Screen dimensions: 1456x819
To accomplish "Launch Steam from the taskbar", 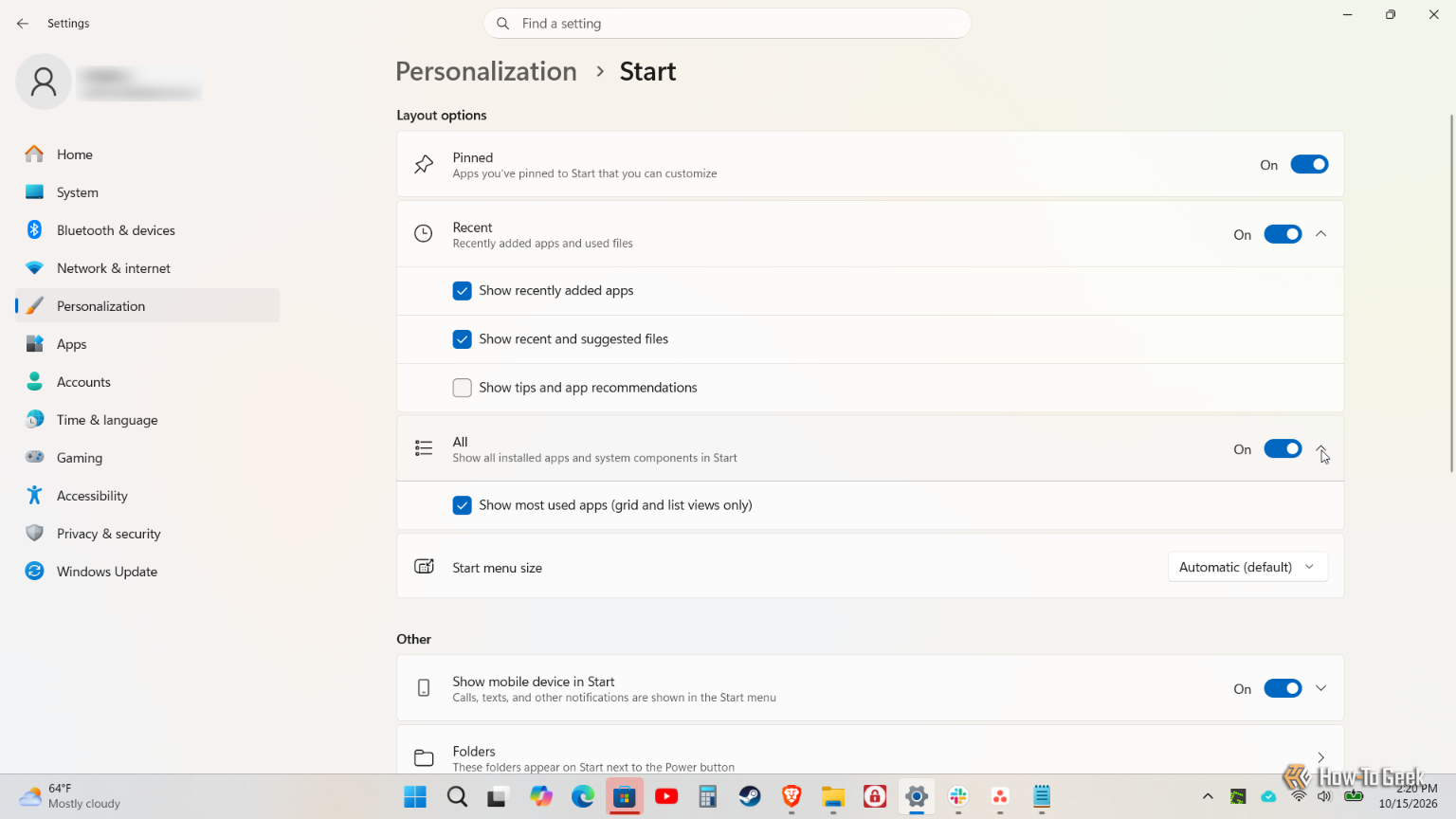I will tap(750, 797).
